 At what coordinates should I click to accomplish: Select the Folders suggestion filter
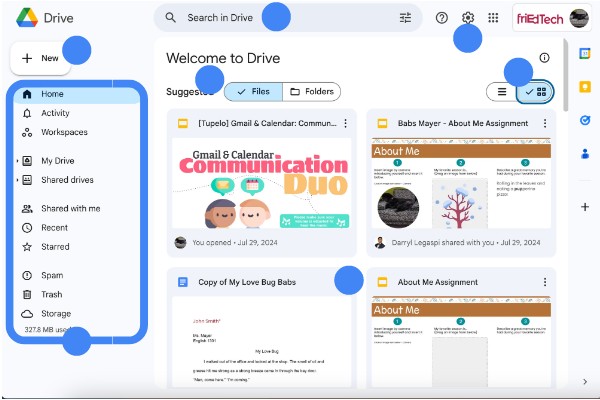tap(312, 92)
